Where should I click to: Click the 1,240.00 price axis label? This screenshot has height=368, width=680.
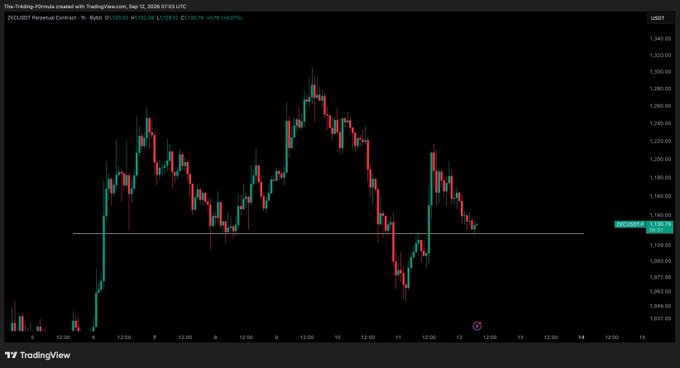[x=660, y=124]
